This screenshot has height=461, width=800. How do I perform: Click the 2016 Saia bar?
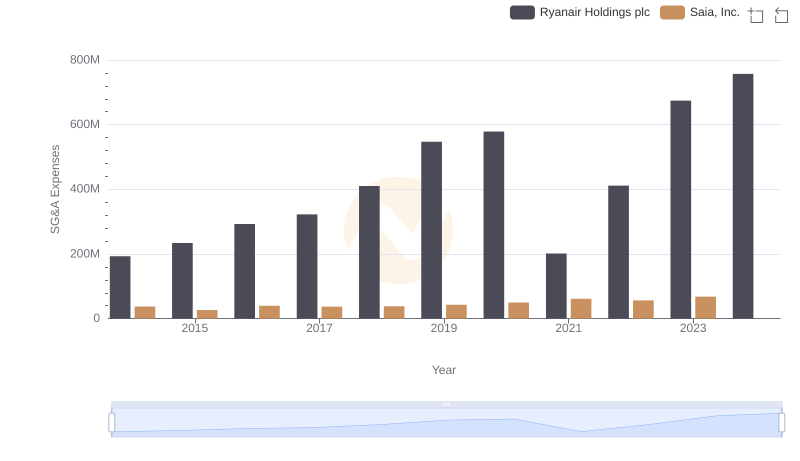[269, 312]
